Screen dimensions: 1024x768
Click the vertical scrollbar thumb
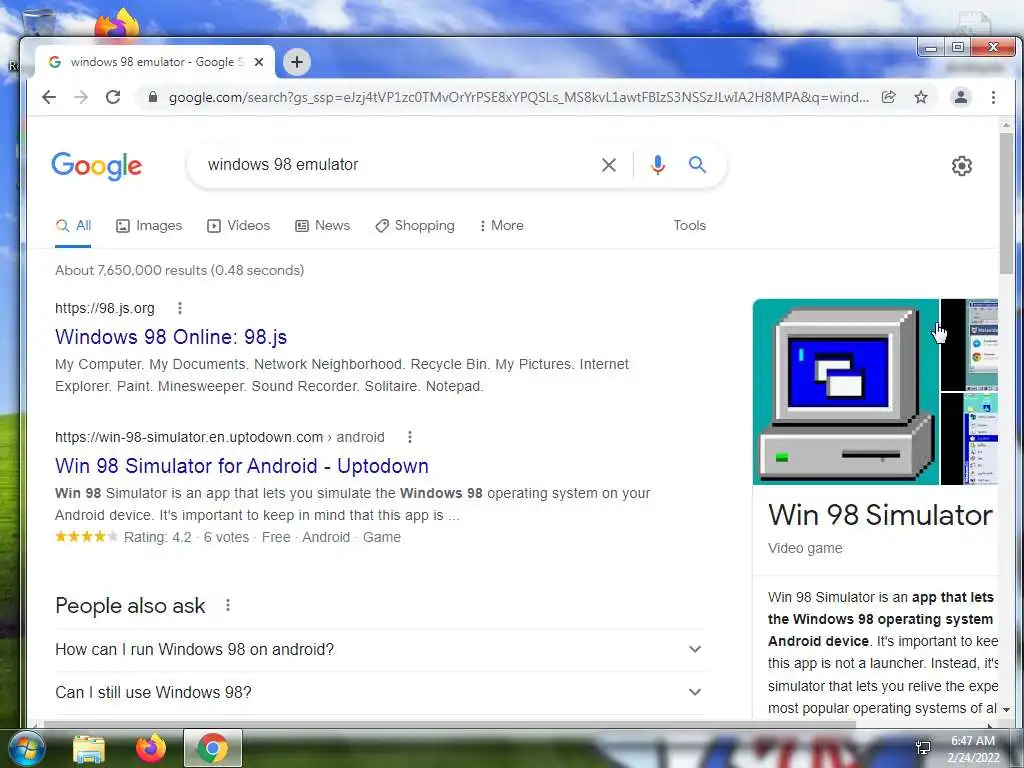tap(1006, 204)
